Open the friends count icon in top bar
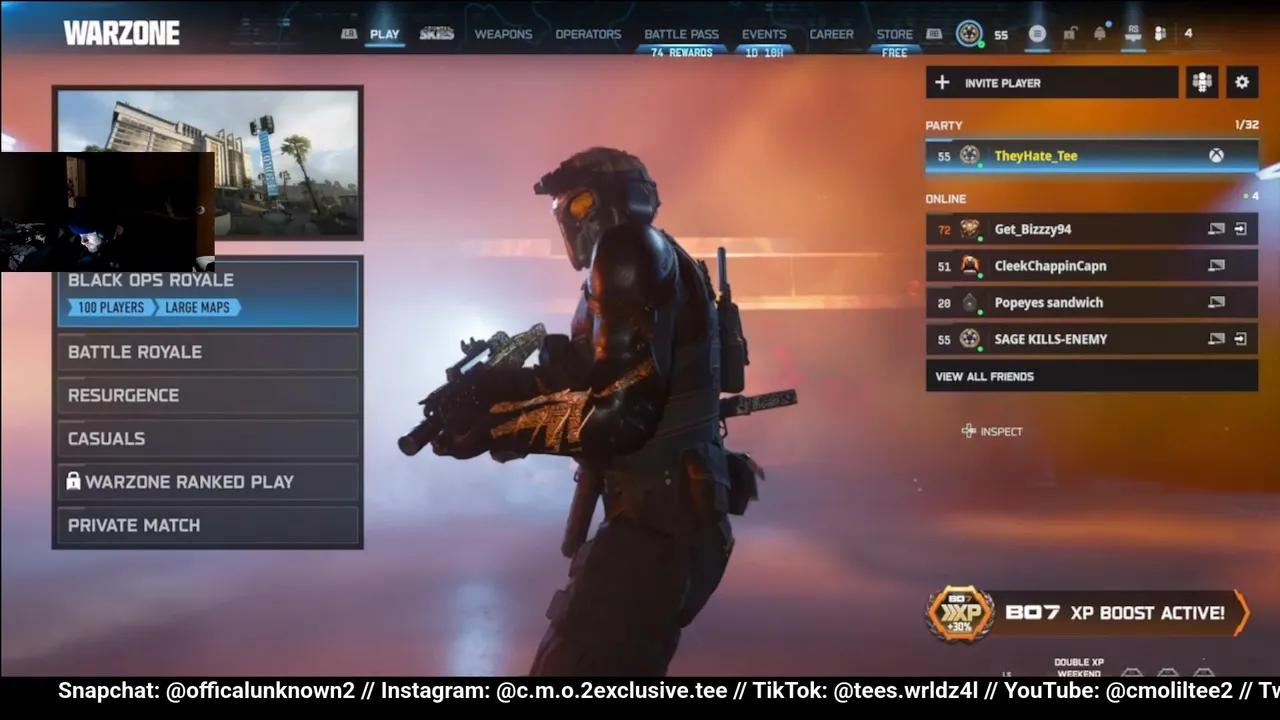The width and height of the screenshot is (1280, 720). [1160, 34]
